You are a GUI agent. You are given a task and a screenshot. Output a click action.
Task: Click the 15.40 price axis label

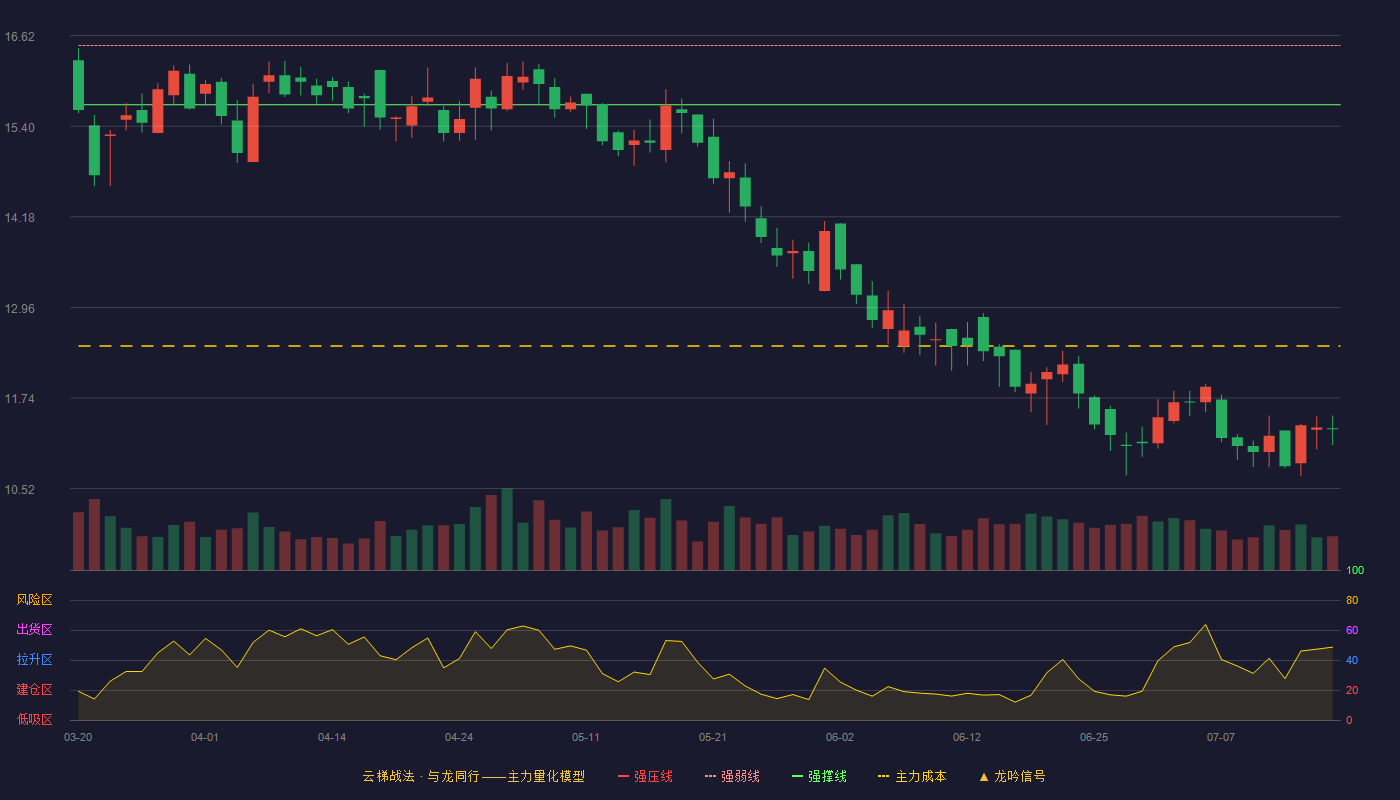click(19, 127)
